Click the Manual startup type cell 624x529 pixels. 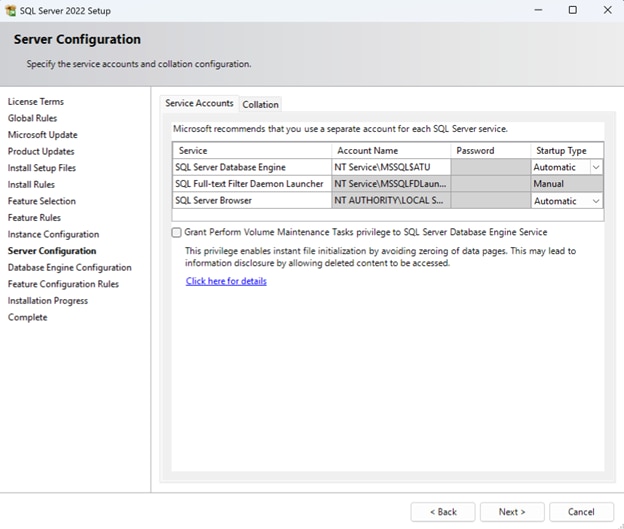click(x=567, y=184)
